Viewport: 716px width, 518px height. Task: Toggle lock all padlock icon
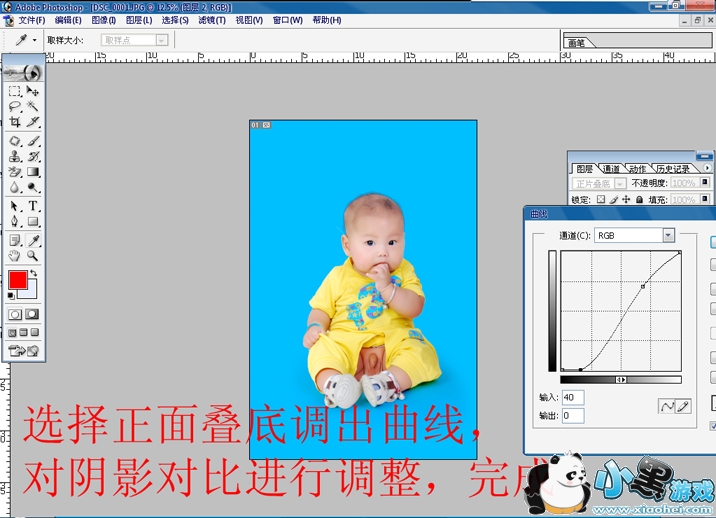[x=639, y=199]
